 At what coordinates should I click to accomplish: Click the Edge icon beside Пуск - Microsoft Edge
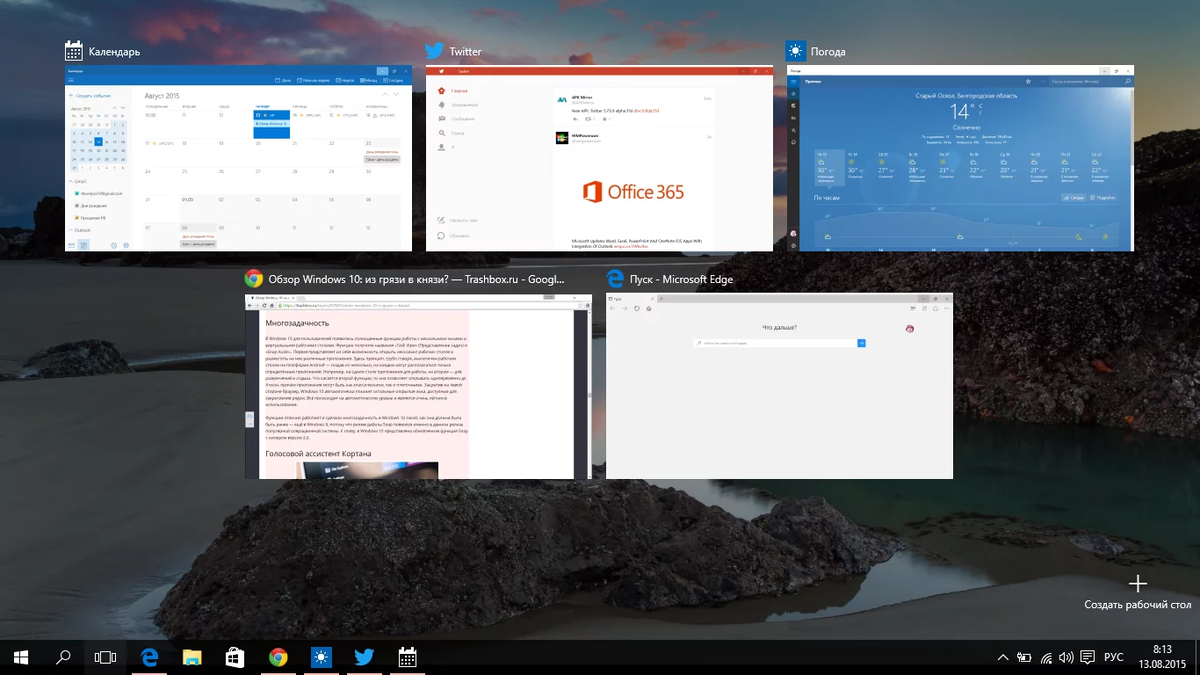coord(615,279)
